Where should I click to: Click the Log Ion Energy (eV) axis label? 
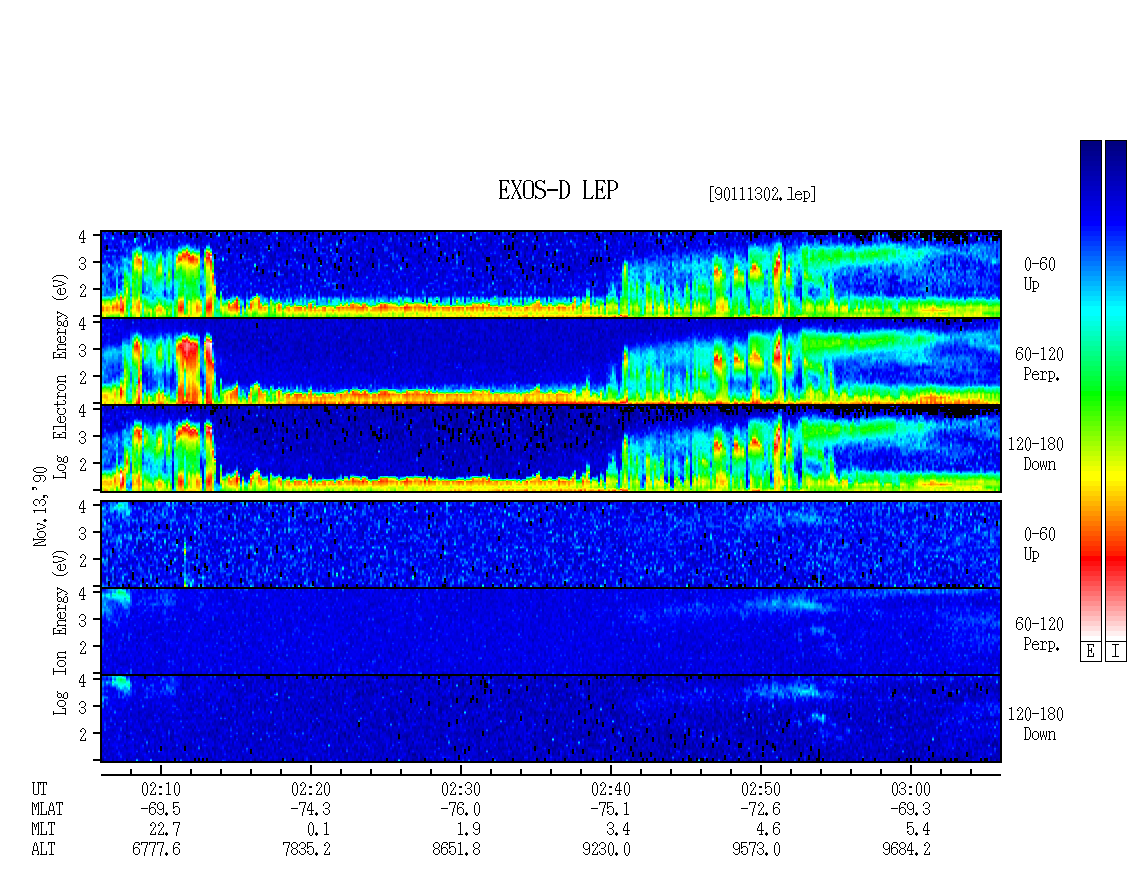[61, 633]
